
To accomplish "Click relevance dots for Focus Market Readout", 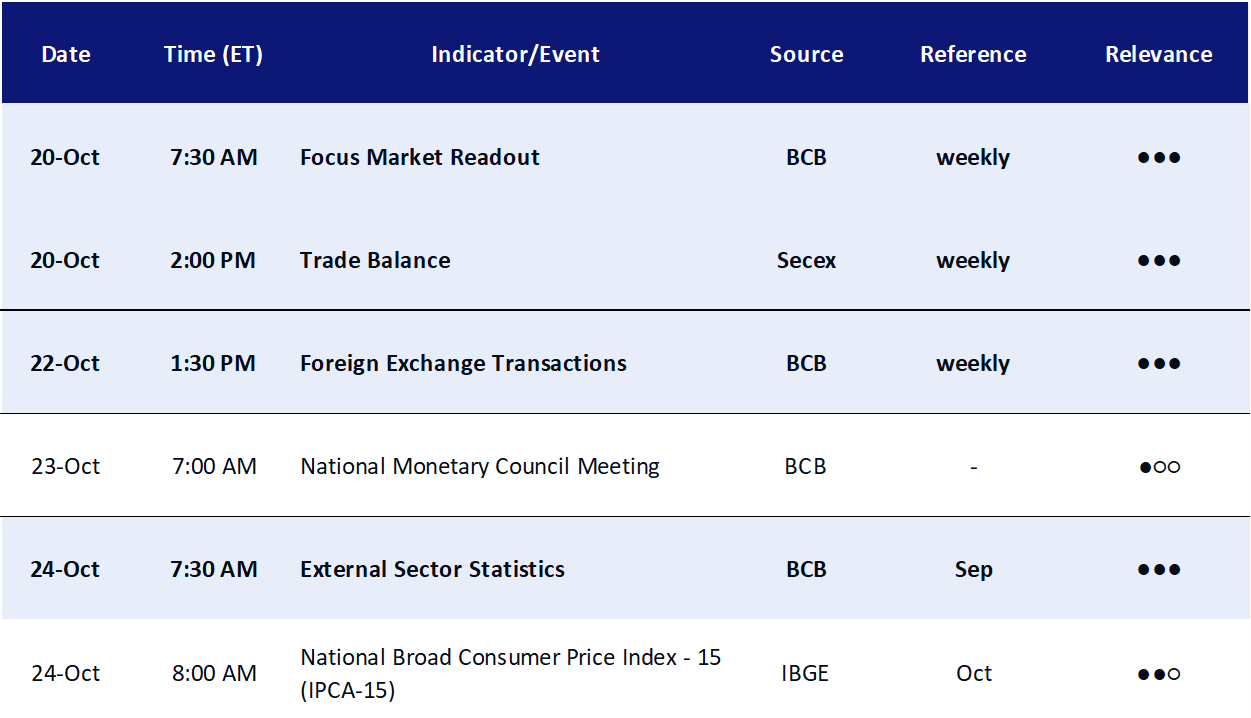I will [x=1159, y=158].
